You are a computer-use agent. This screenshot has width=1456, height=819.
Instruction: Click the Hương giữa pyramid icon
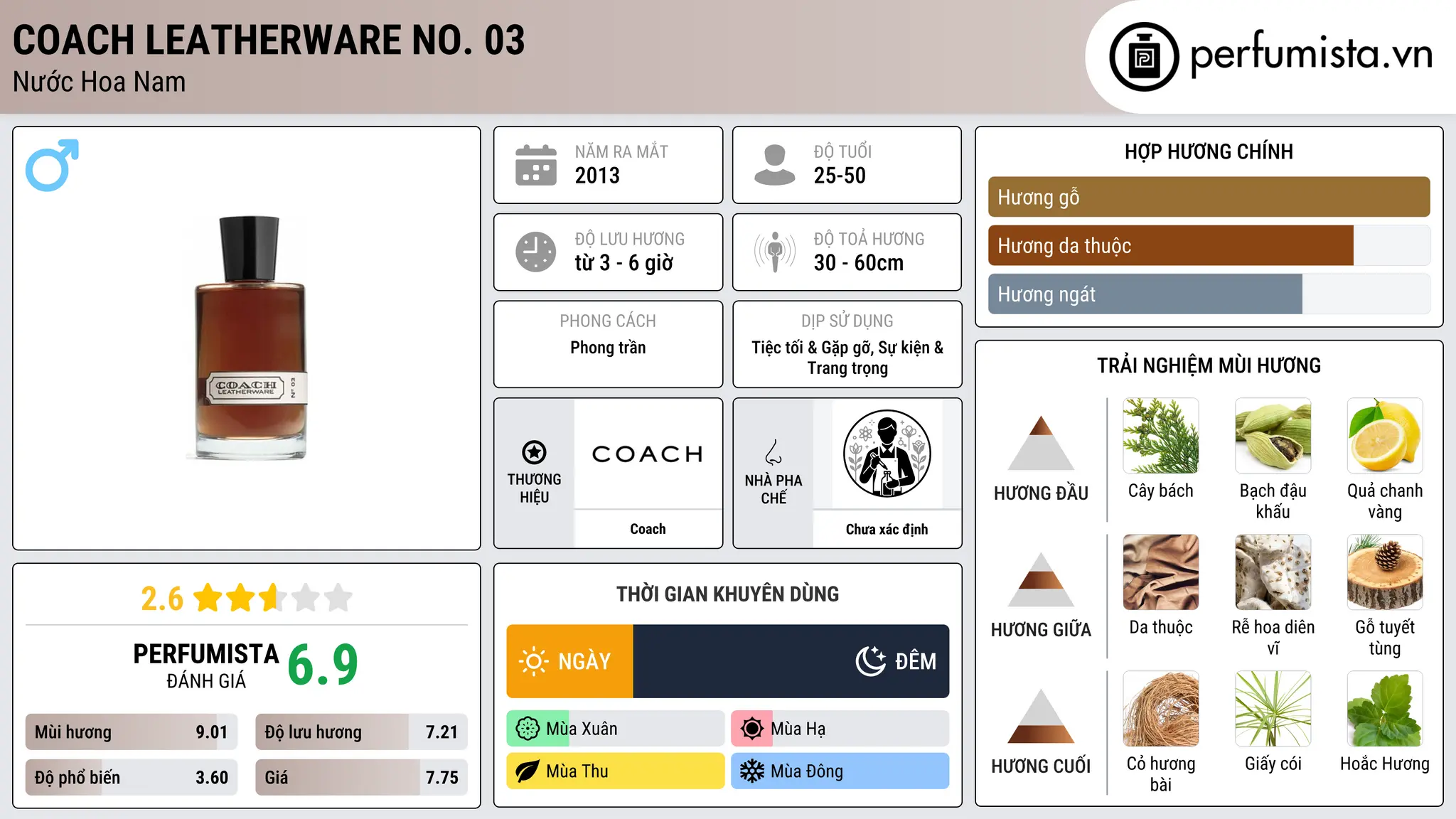(1041, 579)
